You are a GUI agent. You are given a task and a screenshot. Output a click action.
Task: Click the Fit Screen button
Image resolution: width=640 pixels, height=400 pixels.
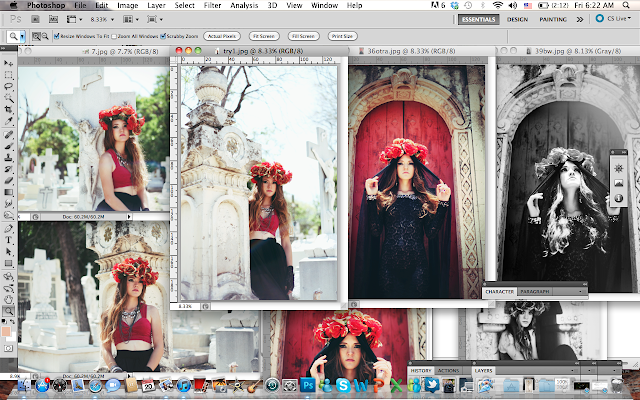click(264, 36)
